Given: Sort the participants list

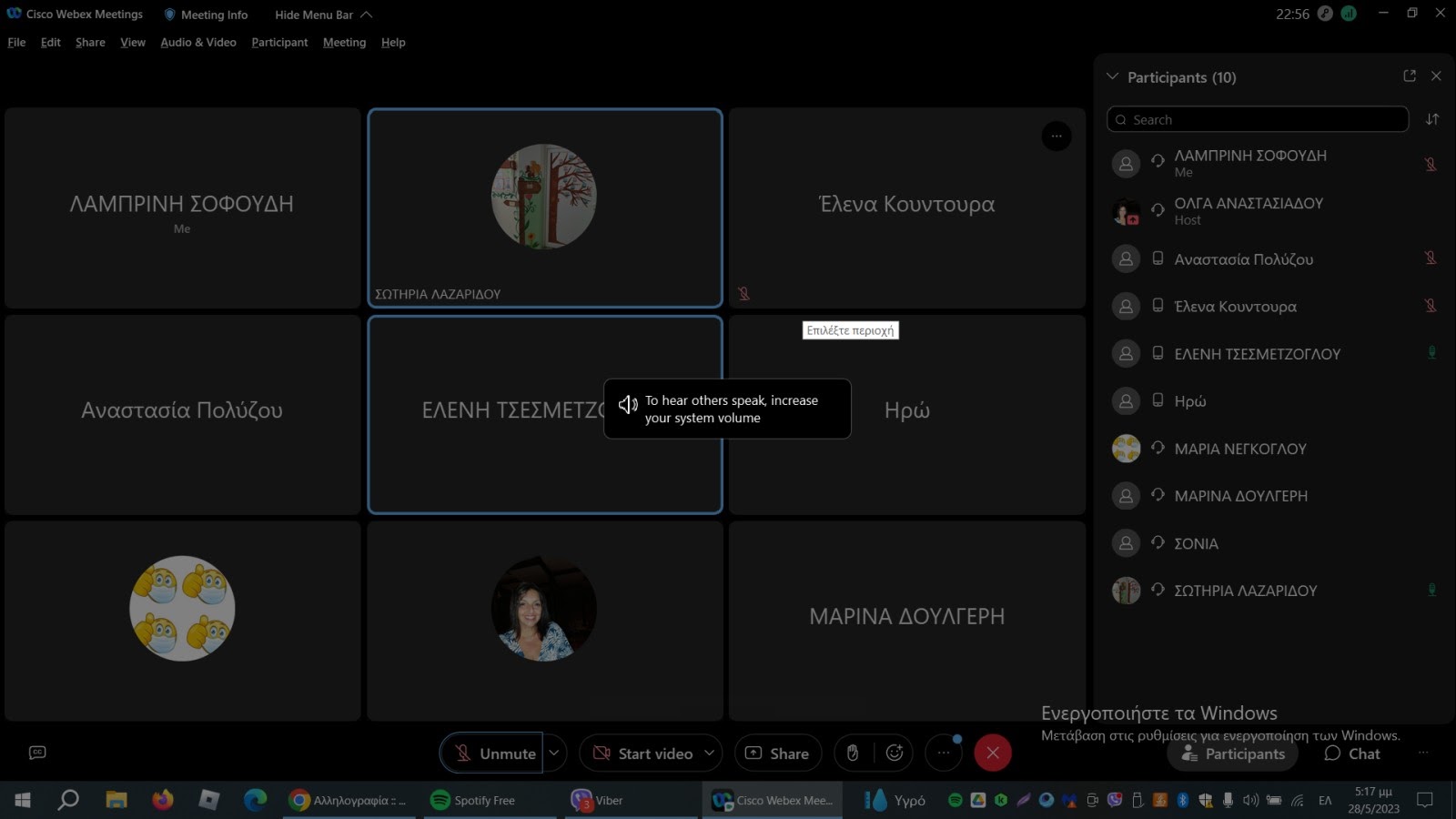Looking at the screenshot, I should coord(1432,119).
